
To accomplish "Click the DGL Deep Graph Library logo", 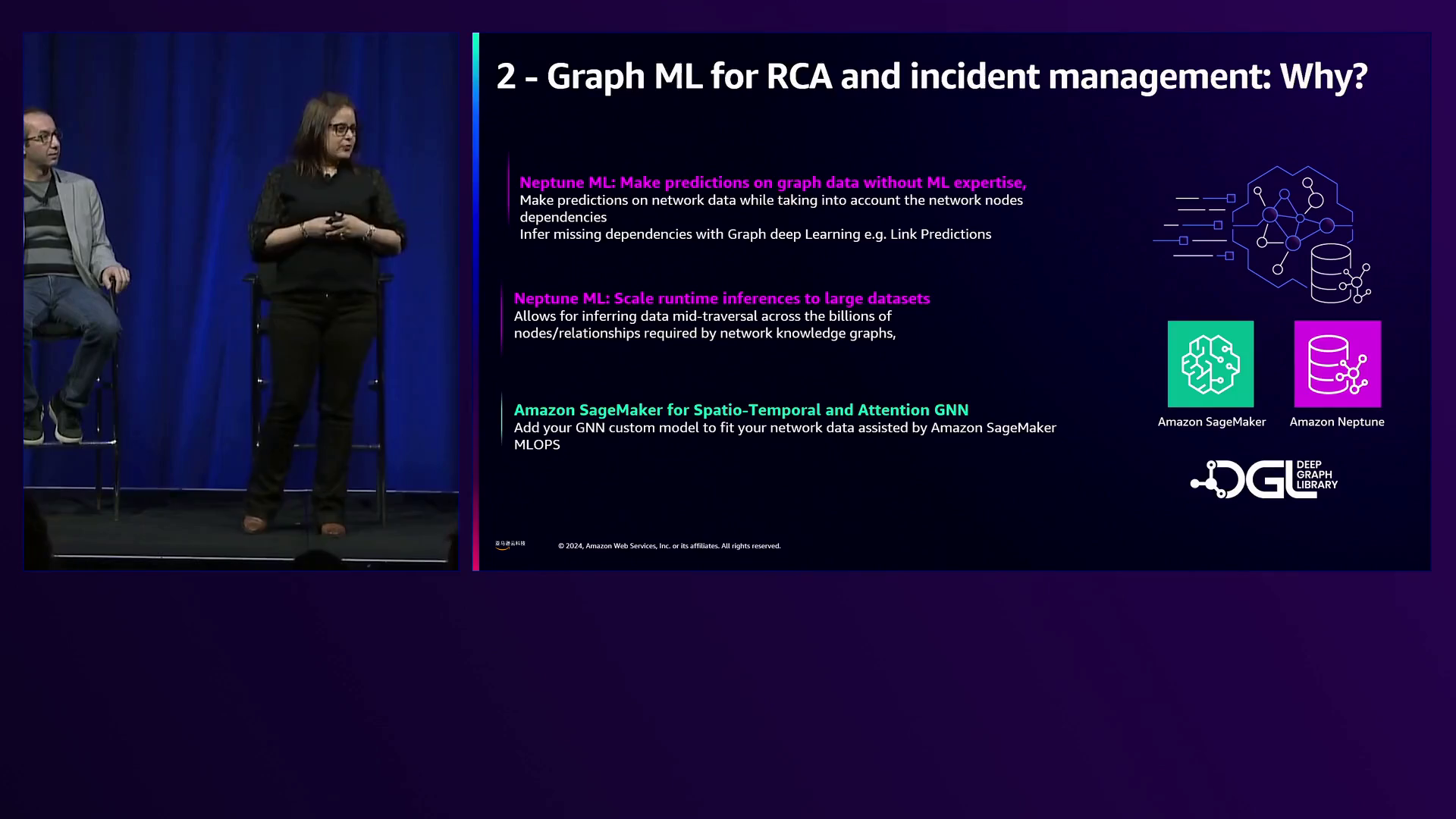I will (x=1264, y=479).
